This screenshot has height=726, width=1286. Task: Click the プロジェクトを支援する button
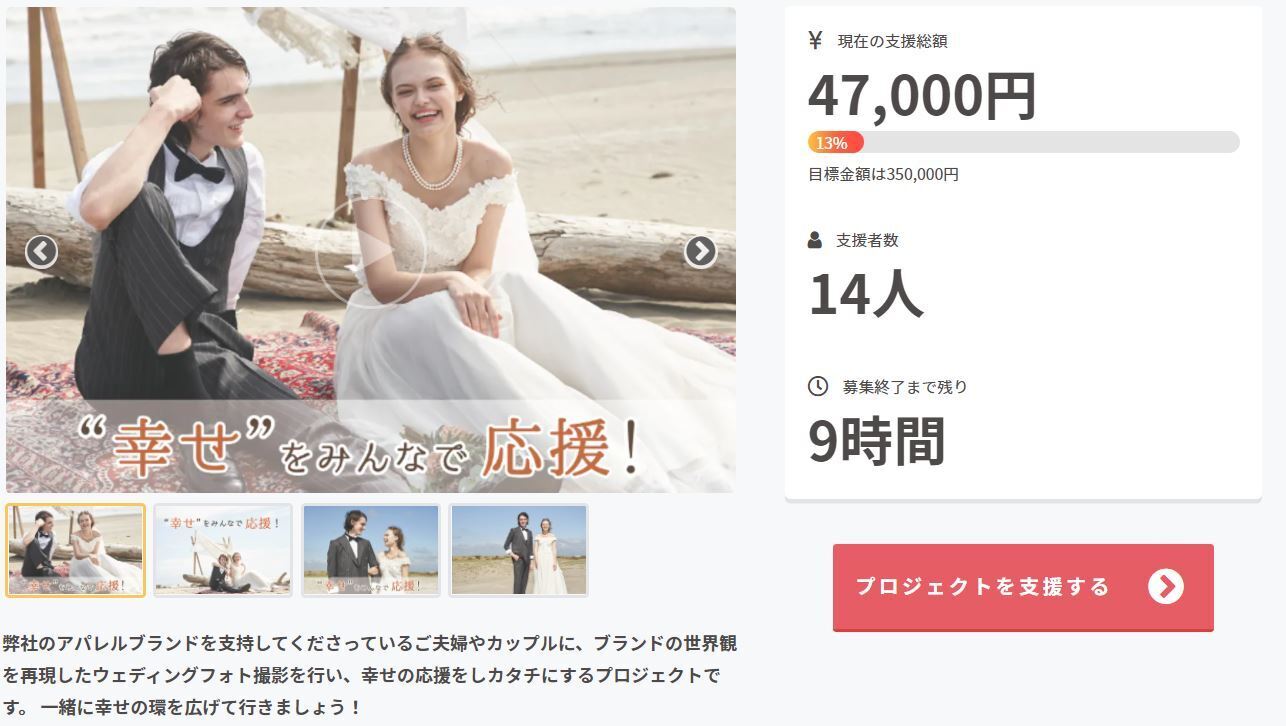click(x=1023, y=587)
